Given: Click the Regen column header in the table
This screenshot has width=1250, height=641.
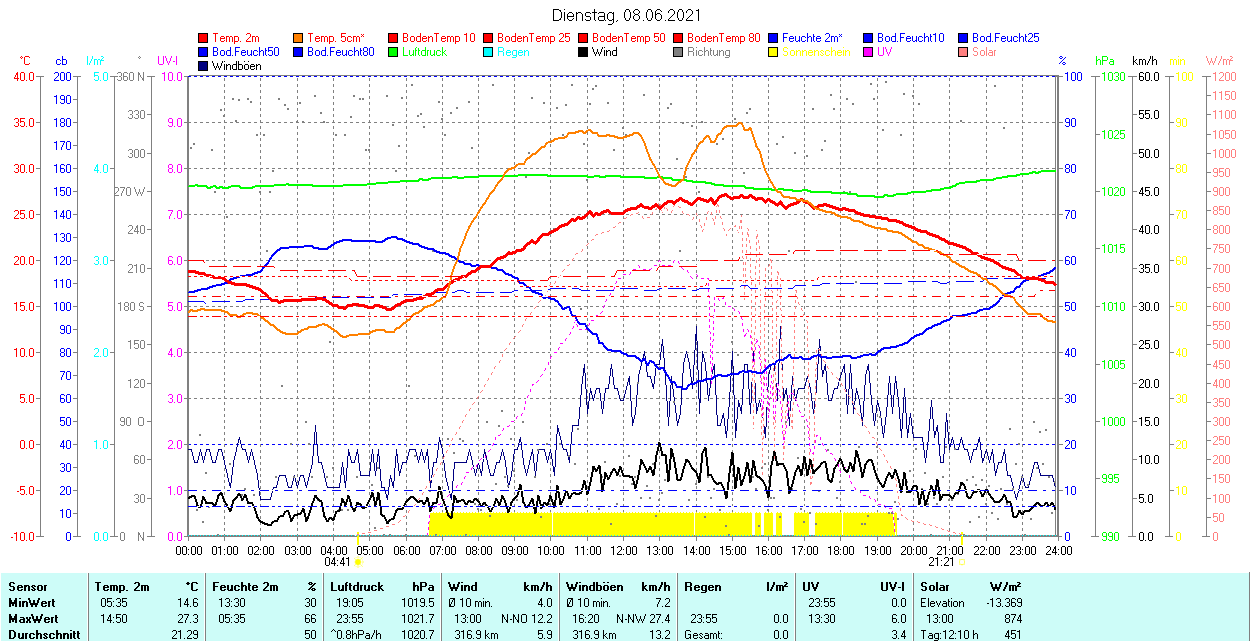Looking at the screenshot, I should [703, 587].
